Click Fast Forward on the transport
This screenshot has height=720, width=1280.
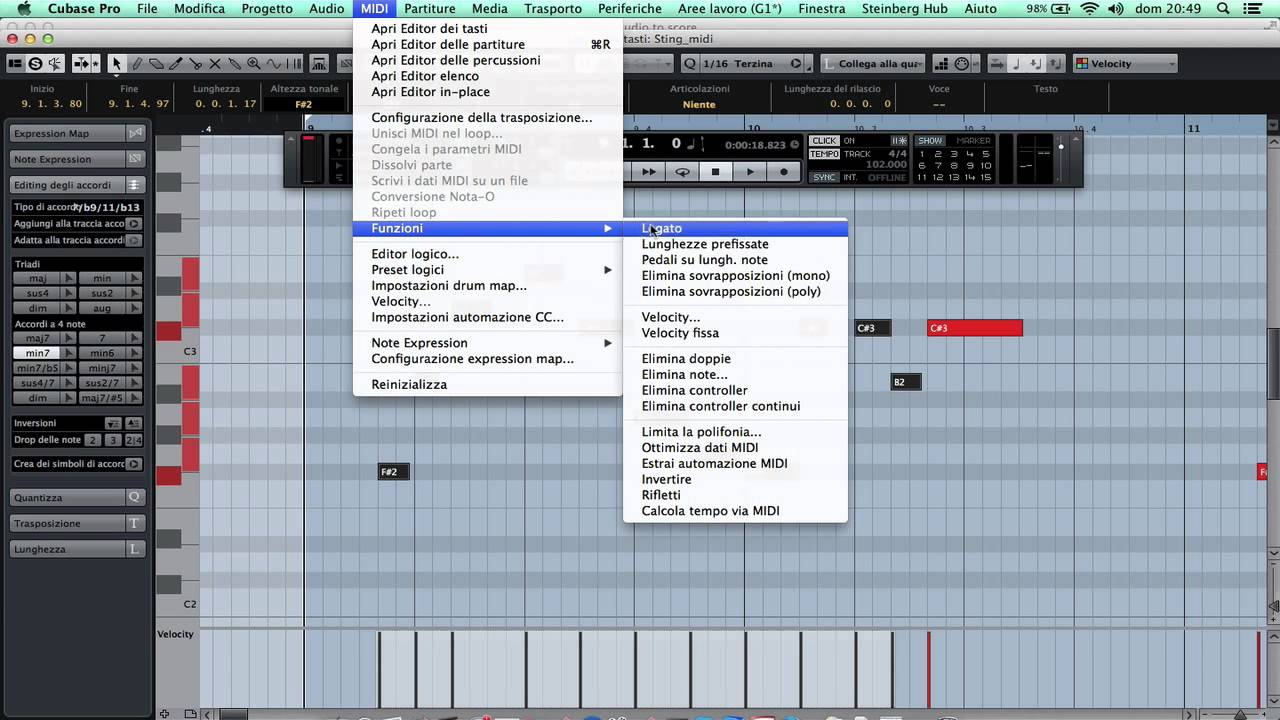649,172
